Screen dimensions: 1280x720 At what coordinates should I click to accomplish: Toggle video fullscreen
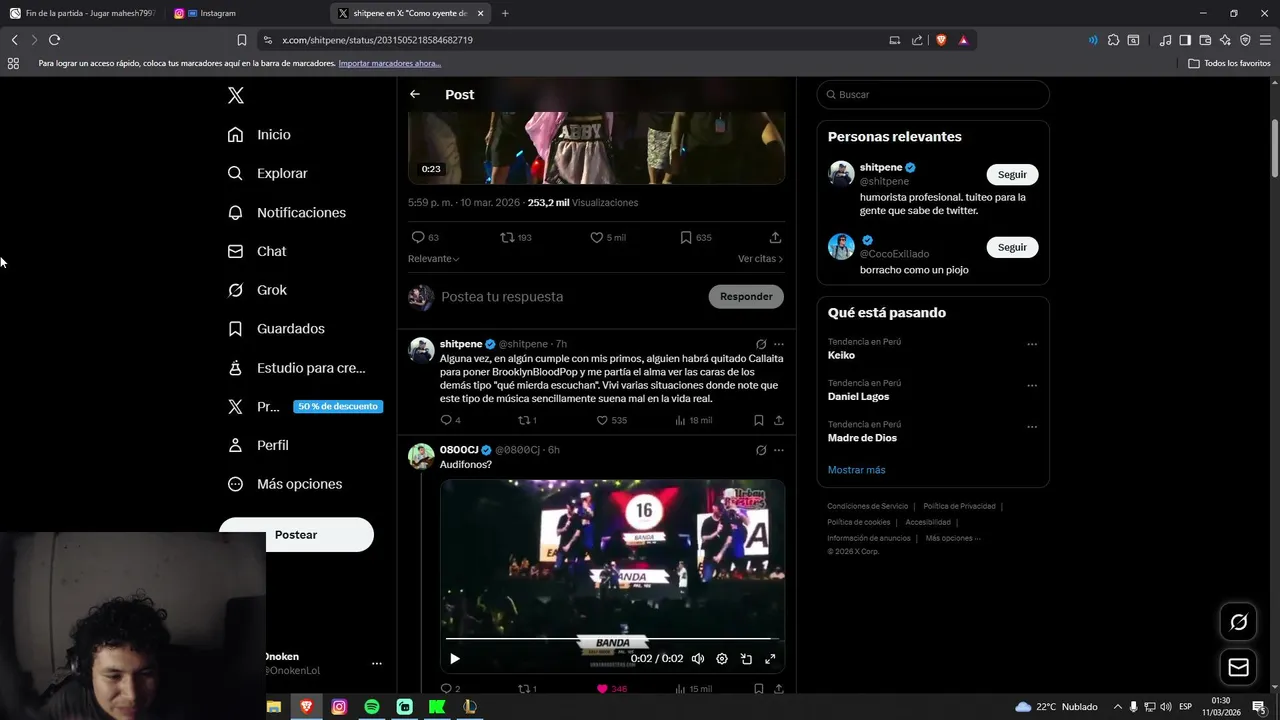pos(770,659)
